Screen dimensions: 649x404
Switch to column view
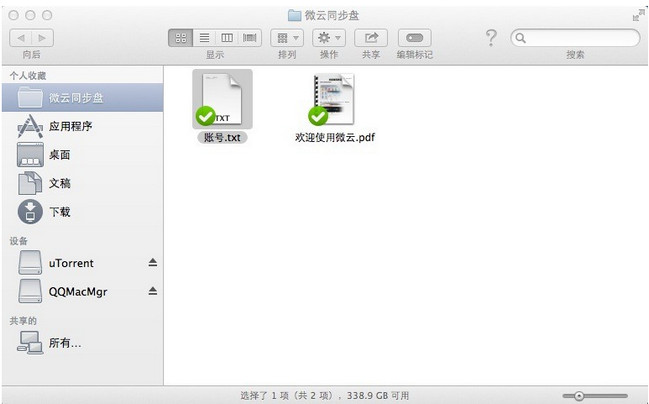pos(227,38)
